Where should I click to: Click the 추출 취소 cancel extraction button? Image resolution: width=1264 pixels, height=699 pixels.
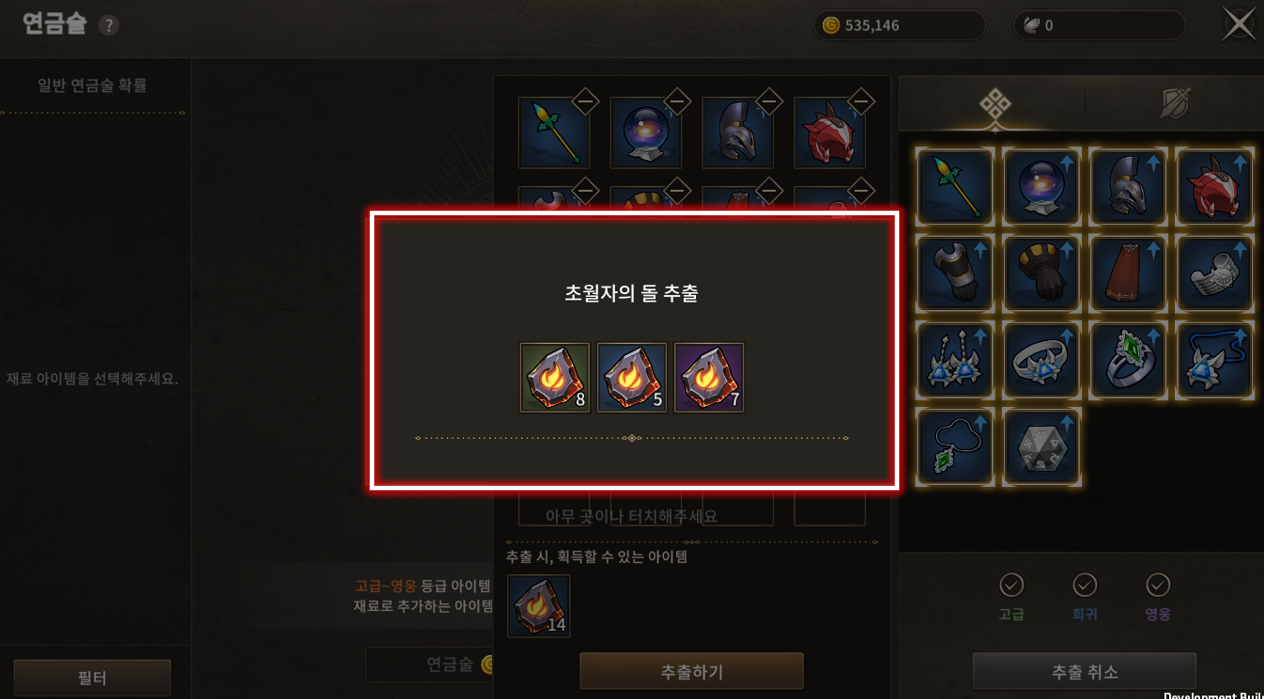pyautogui.click(x=1084, y=672)
